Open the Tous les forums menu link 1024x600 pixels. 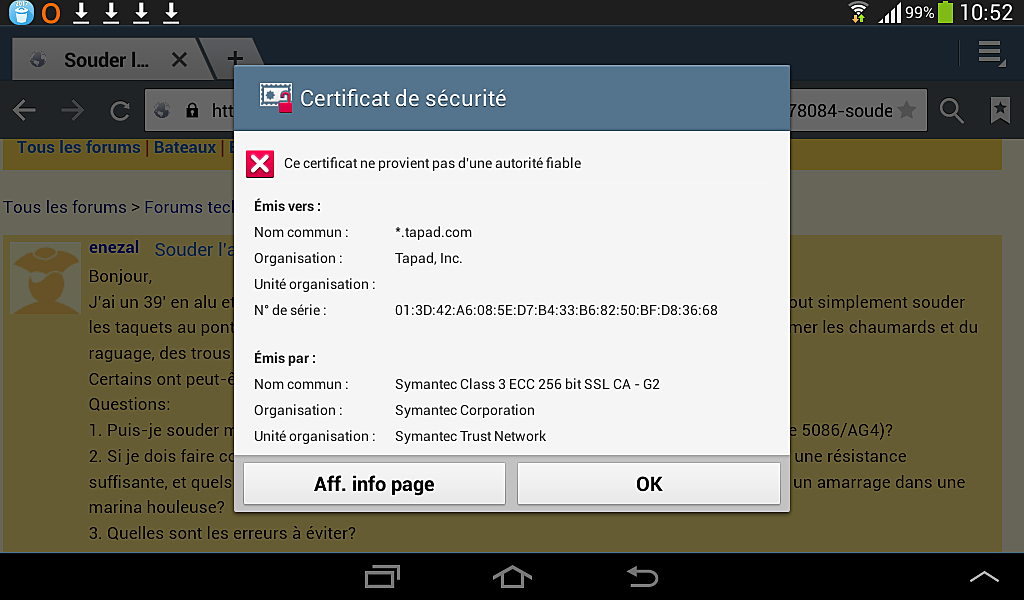[78, 148]
